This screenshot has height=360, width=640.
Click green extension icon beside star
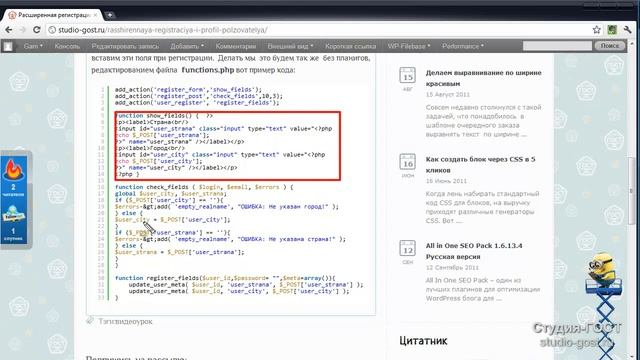pyautogui.click(x=612, y=30)
